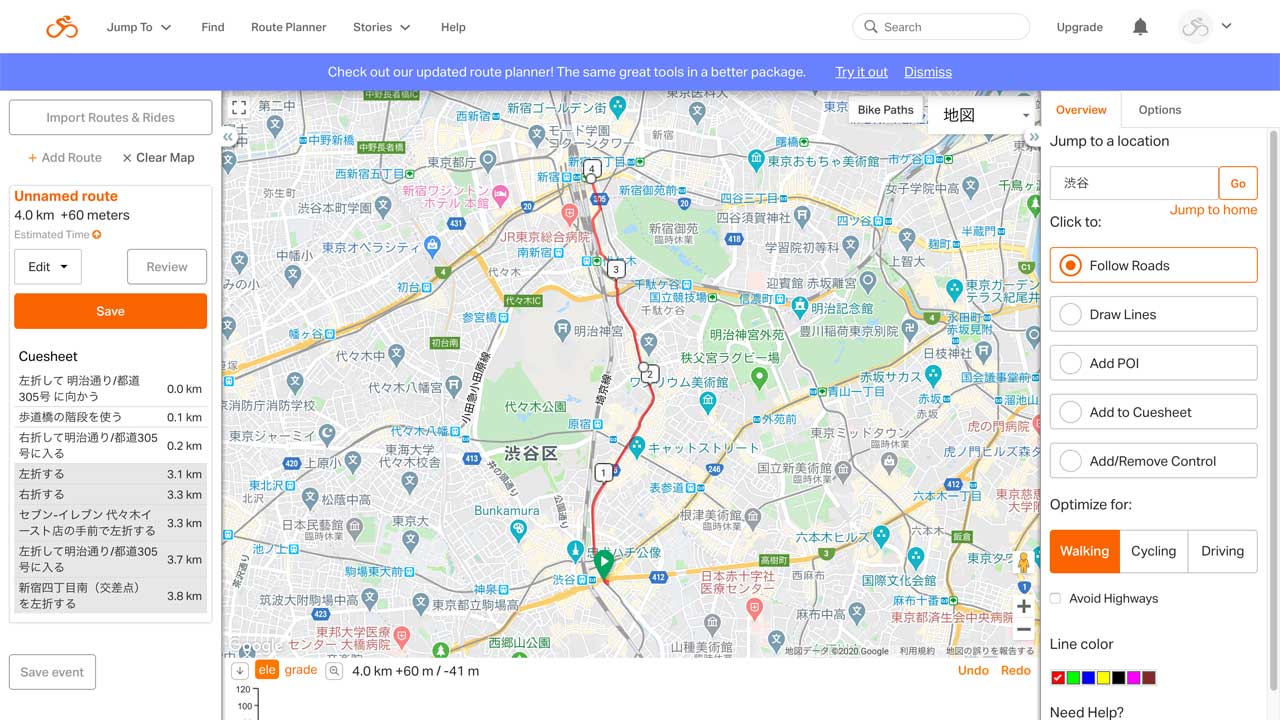Redo the route edit

[1015, 670]
